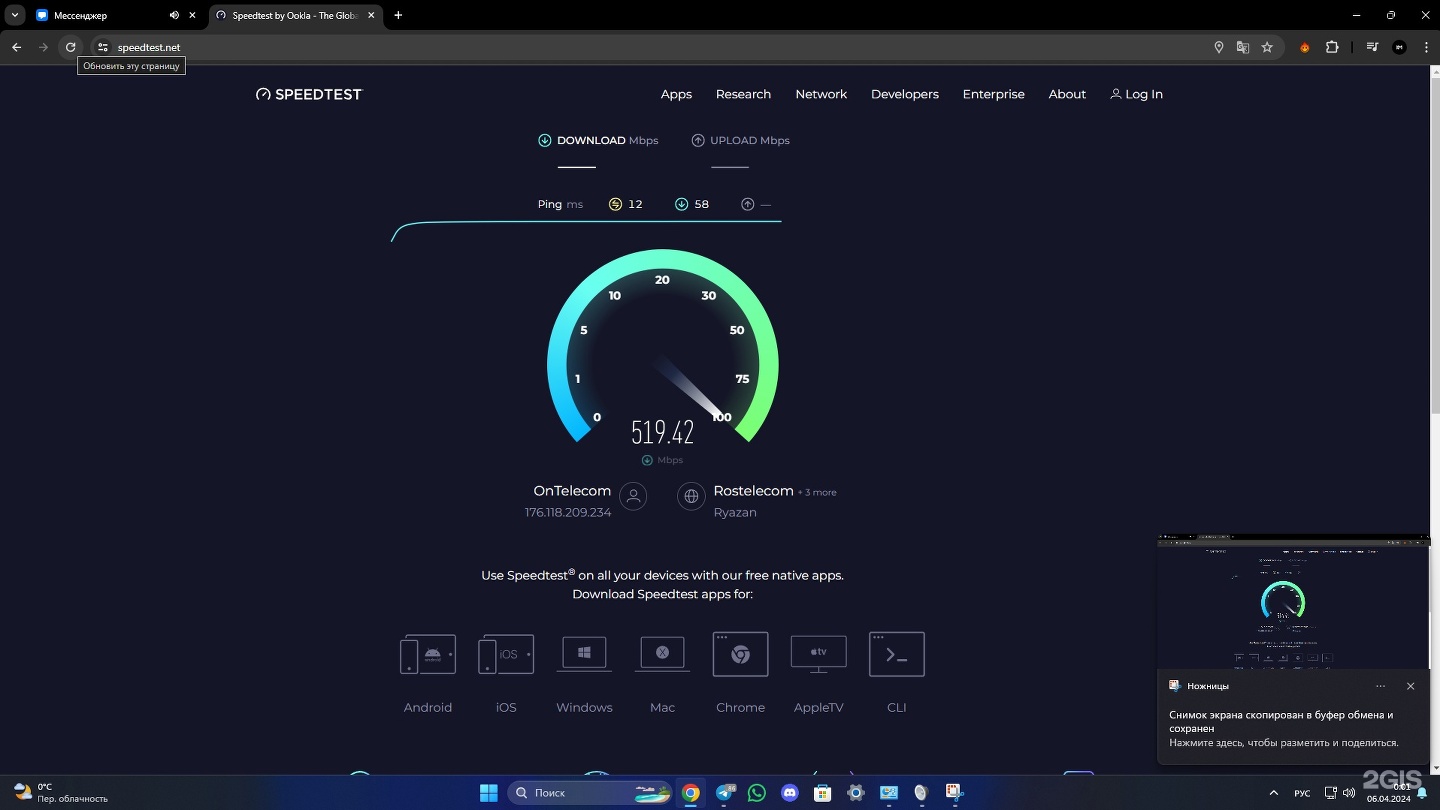Open the weather widget showing 0°C

tap(60, 793)
